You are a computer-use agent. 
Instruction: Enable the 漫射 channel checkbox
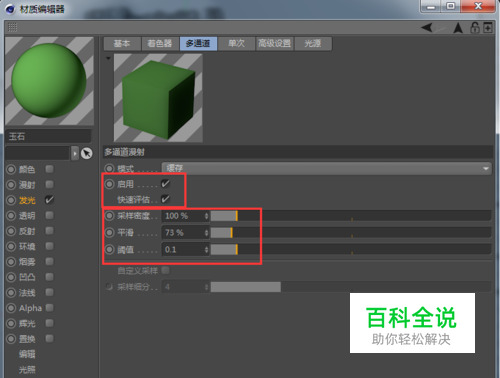click(x=49, y=184)
